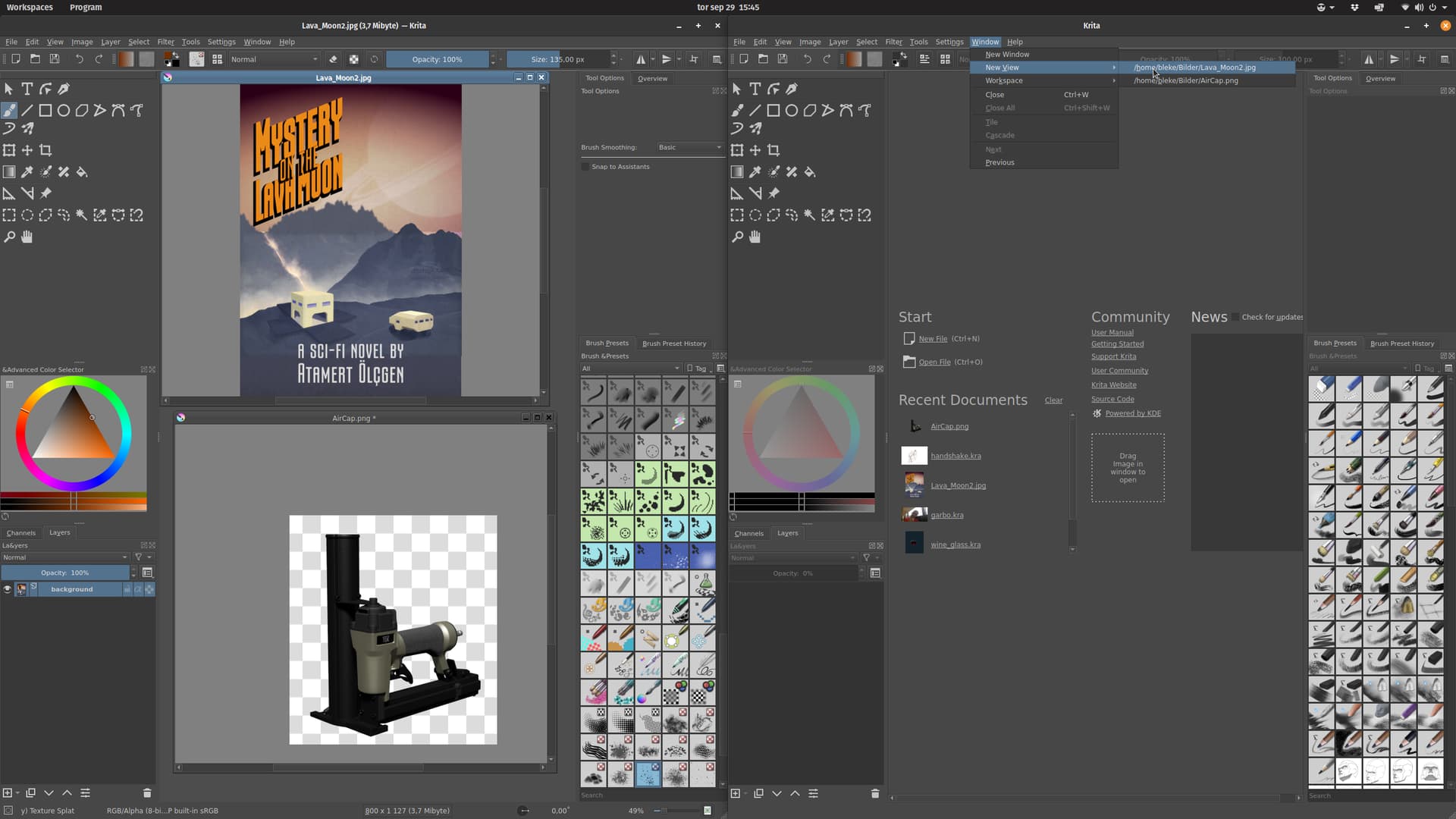Click the Clear recent documents link
Viewport: 1456px width, 819px height.
click(1053, 400)
